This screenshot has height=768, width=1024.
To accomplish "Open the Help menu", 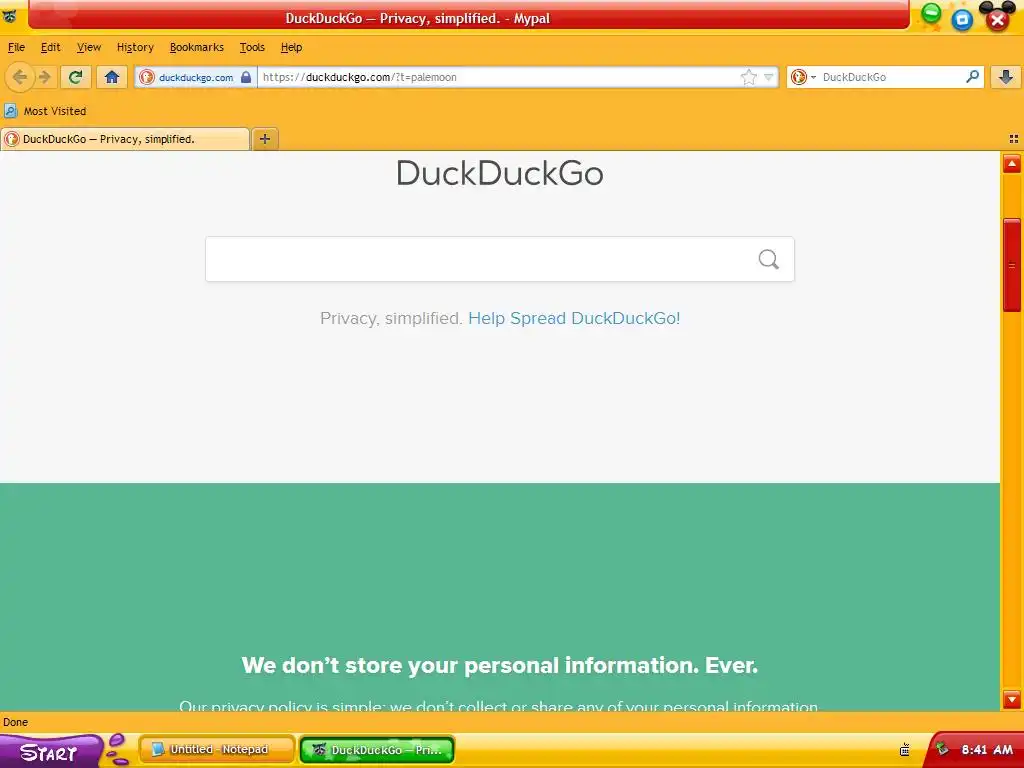I will (x=291, y=47).
